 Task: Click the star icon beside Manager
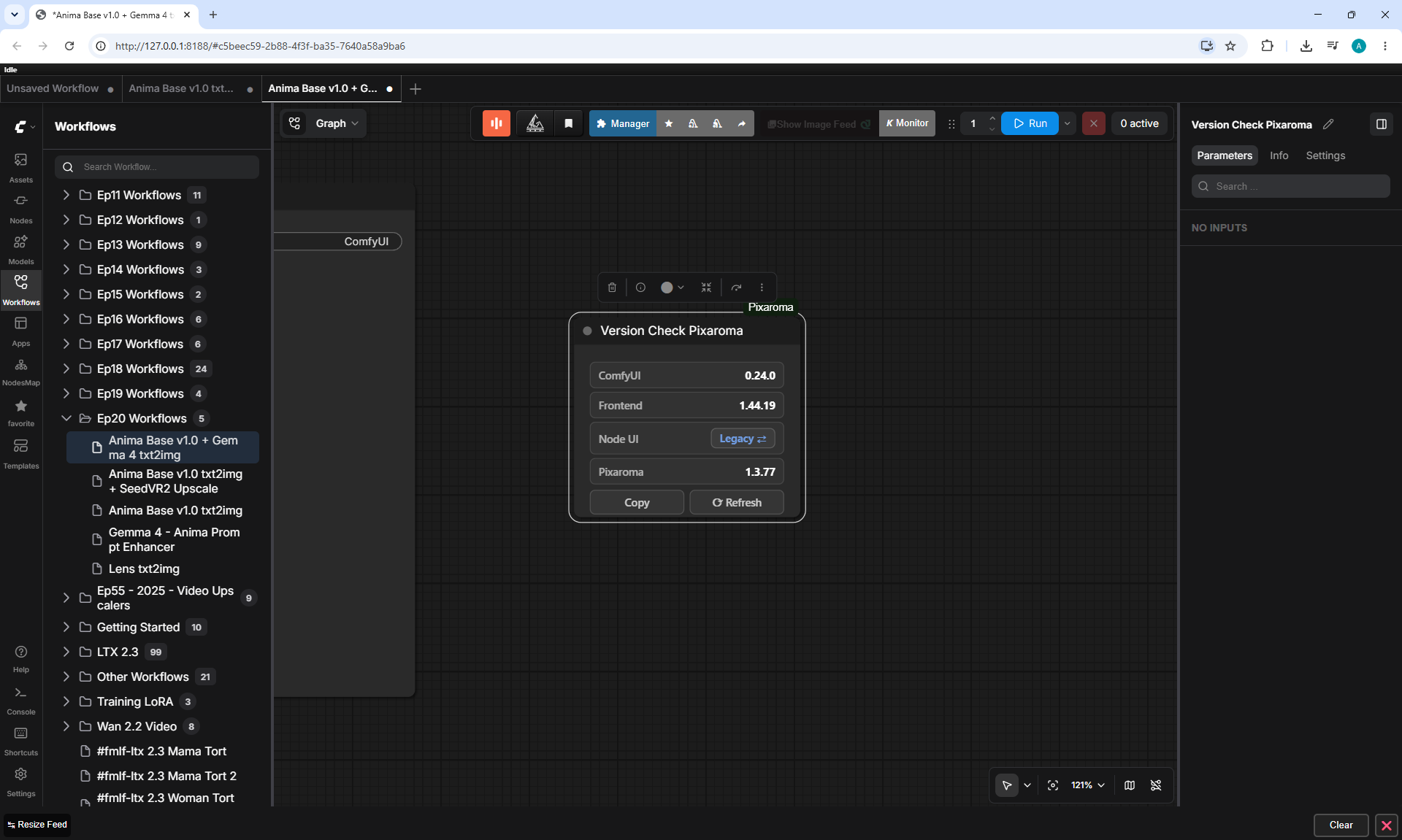tap(669, 123)
